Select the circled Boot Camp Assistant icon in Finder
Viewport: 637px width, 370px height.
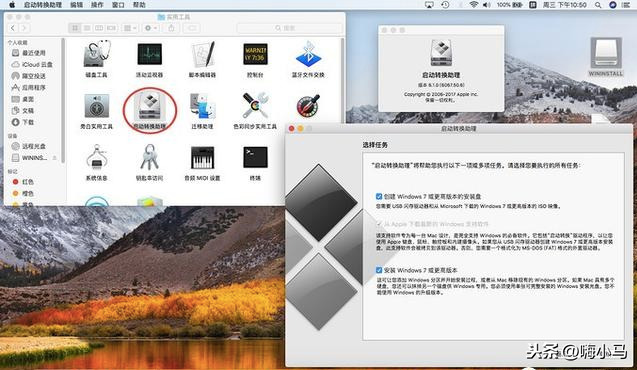[150, 106]
